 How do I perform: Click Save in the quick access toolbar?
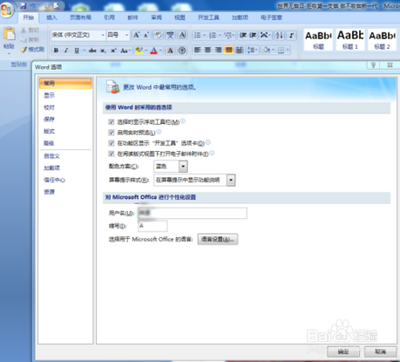23,6
